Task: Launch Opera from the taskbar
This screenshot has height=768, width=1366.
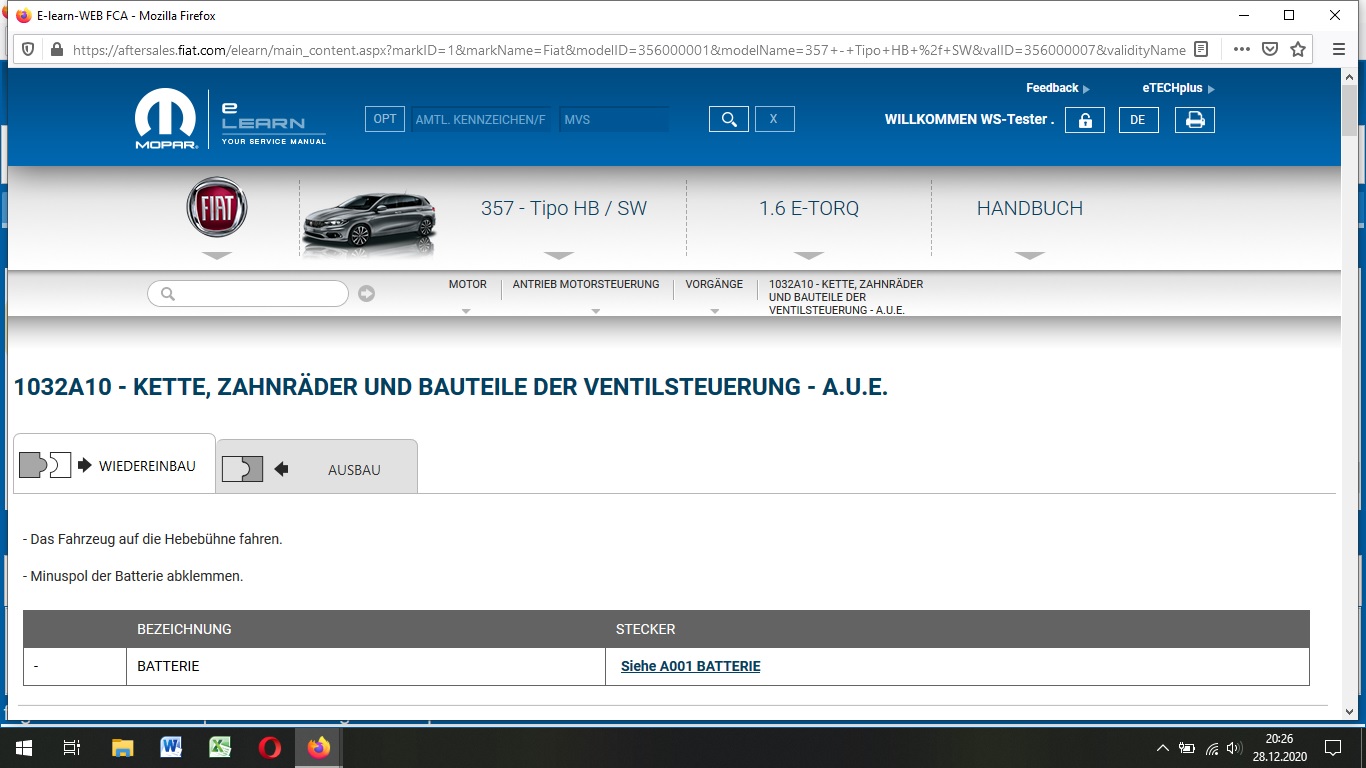Action: 269,747
